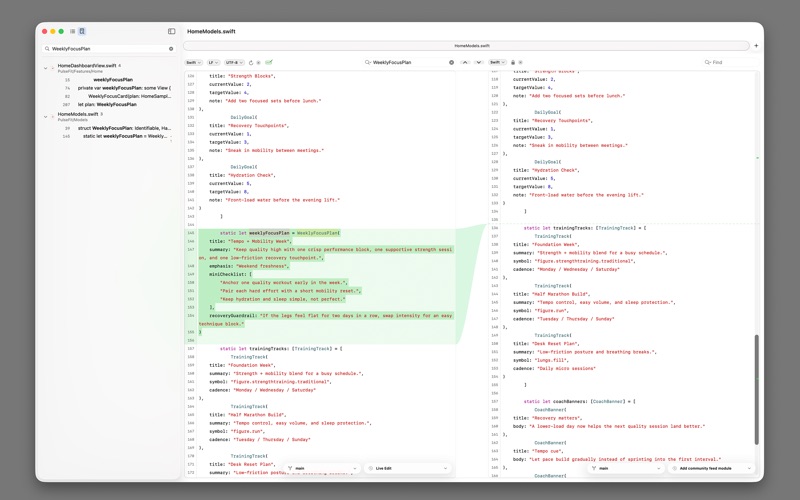Click "Hydration Check" title in left pane

(x=242, y=175)
